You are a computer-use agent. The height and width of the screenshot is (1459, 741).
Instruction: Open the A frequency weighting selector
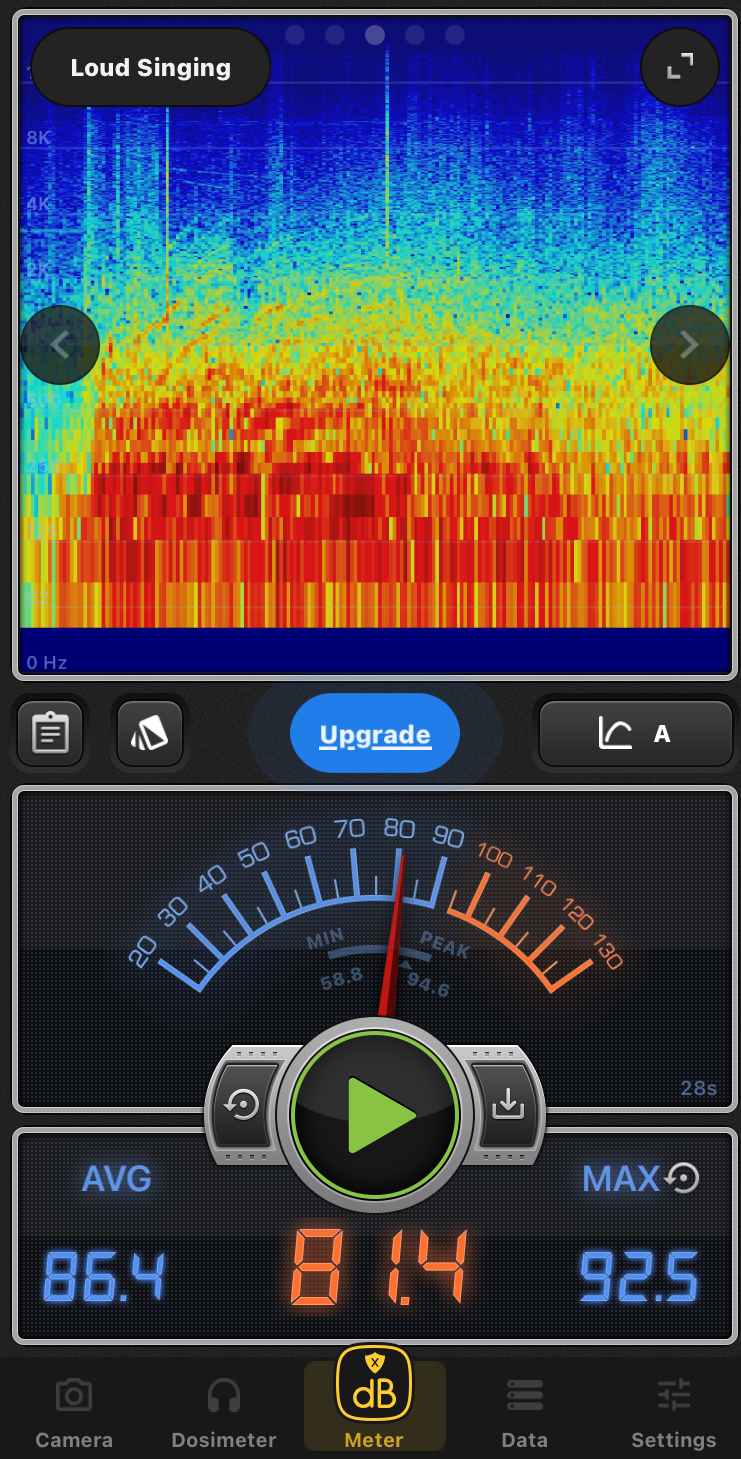[636, 734]
